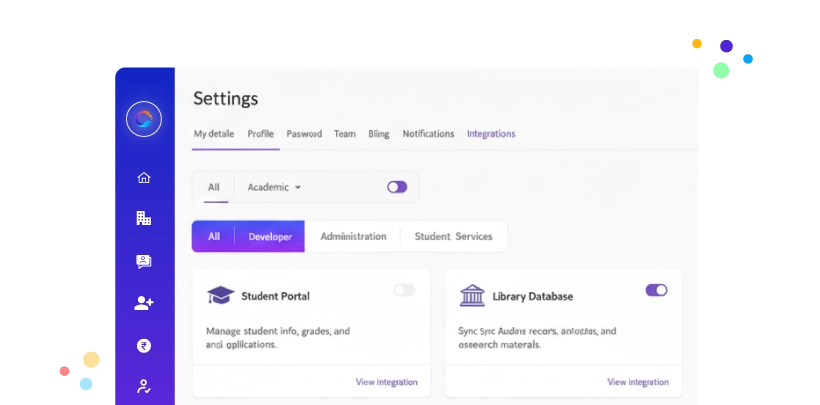Expand the Academic dropdown
The width and height of the screenshot is (820, 405).
click(x=275, y=187)
